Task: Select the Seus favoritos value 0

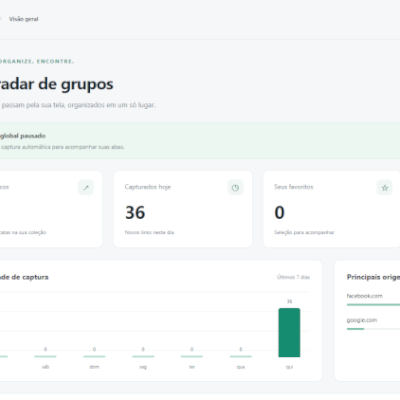Action: [x=279, y=212]
